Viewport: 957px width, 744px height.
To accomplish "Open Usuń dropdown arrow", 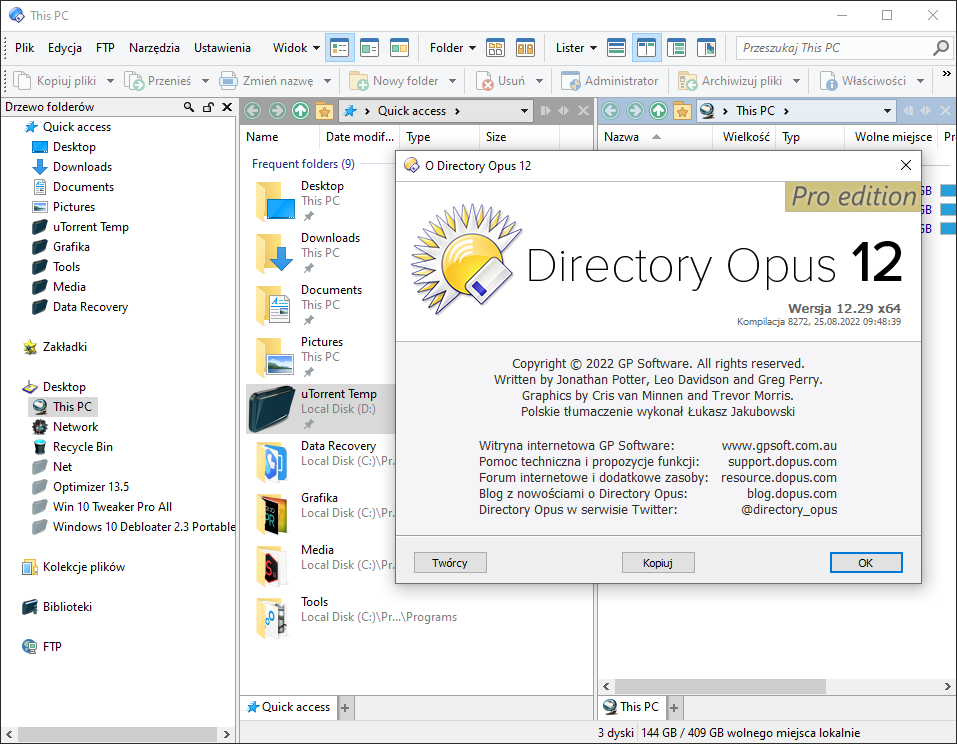I will [539, 81].
